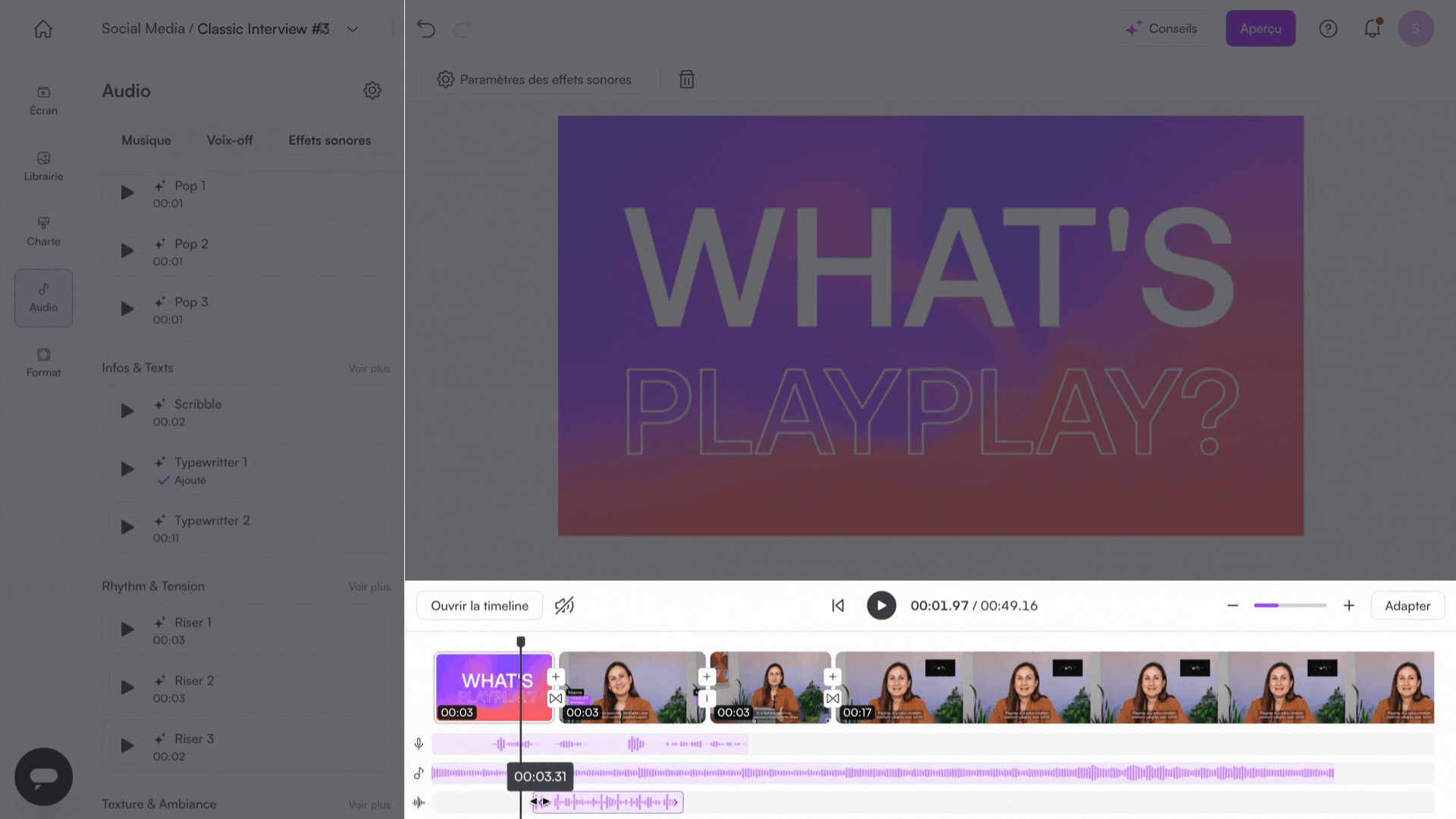Viewport: 1456px width, 819px height.
Task: Open Audio panel settings gear
Action: tap(372, 91)
